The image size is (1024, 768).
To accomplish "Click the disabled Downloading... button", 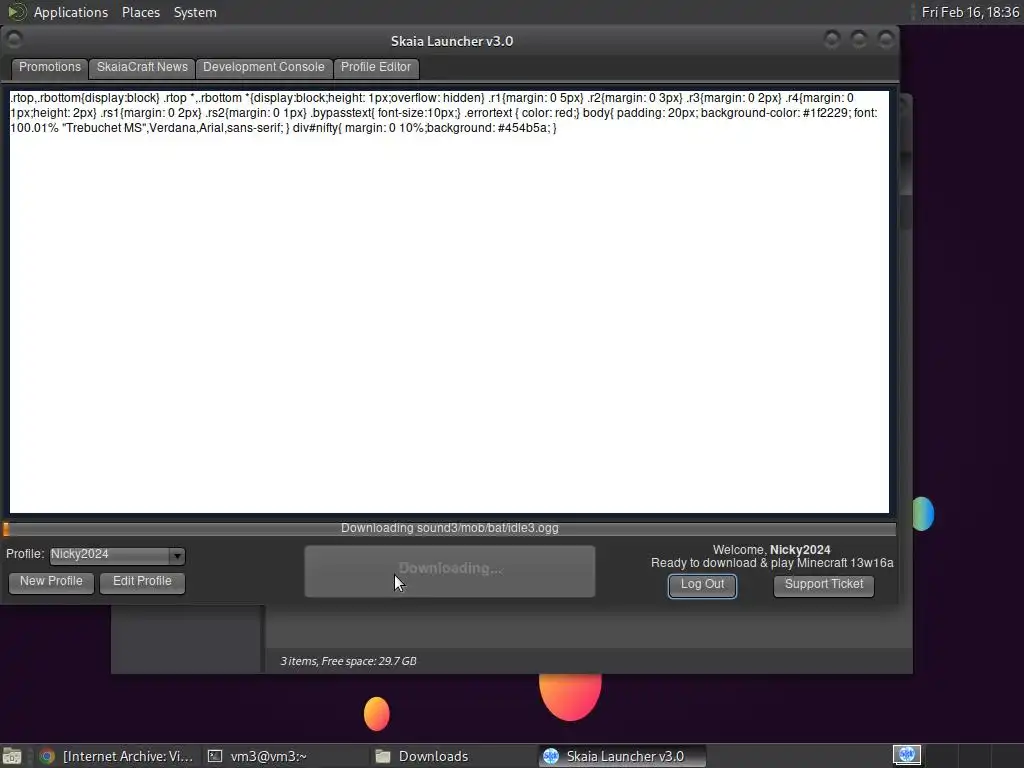I will 449,570.
